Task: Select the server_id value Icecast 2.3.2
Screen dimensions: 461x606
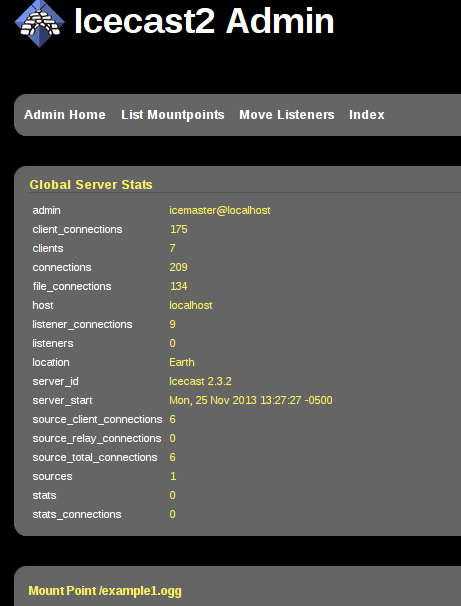Action: click(200, 381)
